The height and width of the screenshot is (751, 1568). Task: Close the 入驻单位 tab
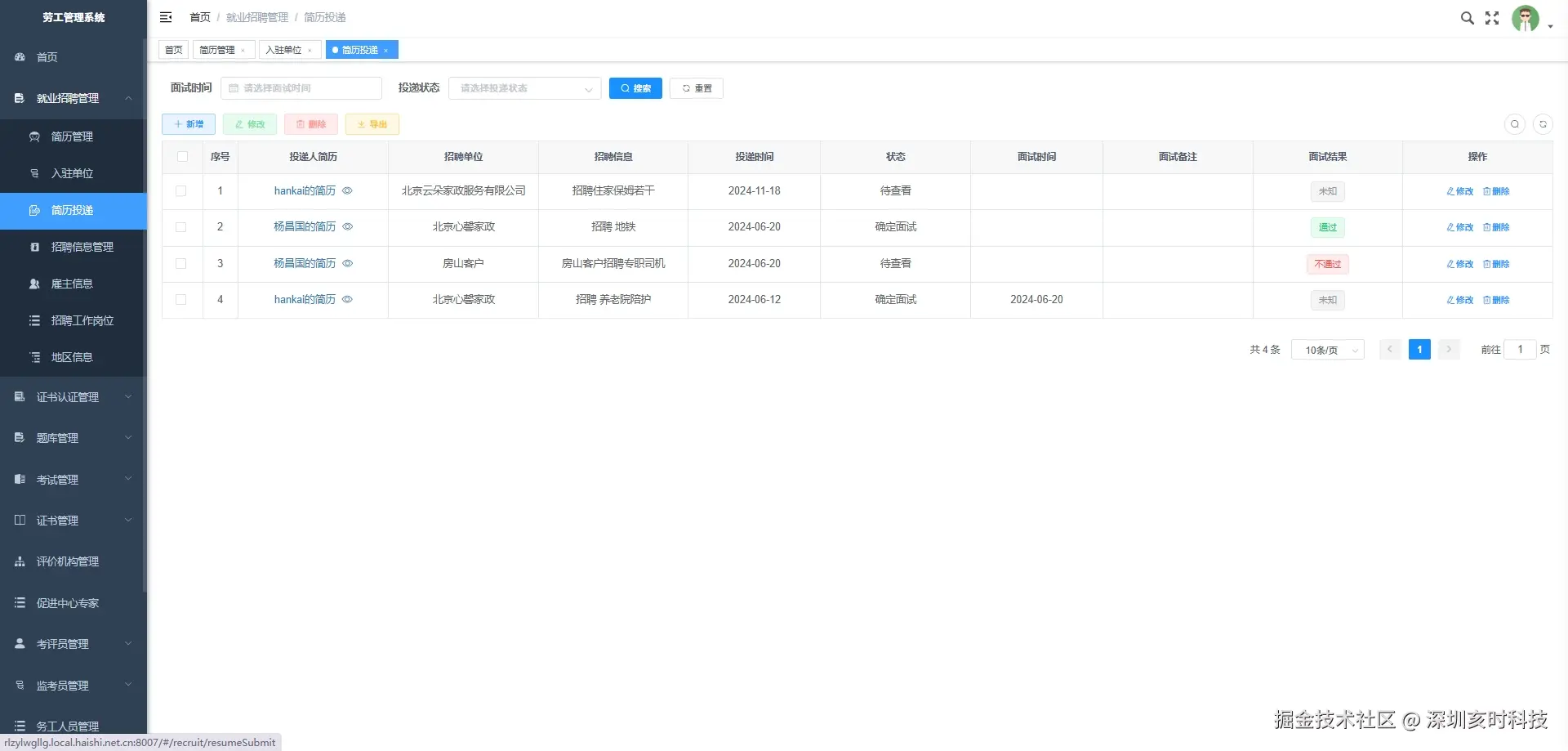(310, 51)
